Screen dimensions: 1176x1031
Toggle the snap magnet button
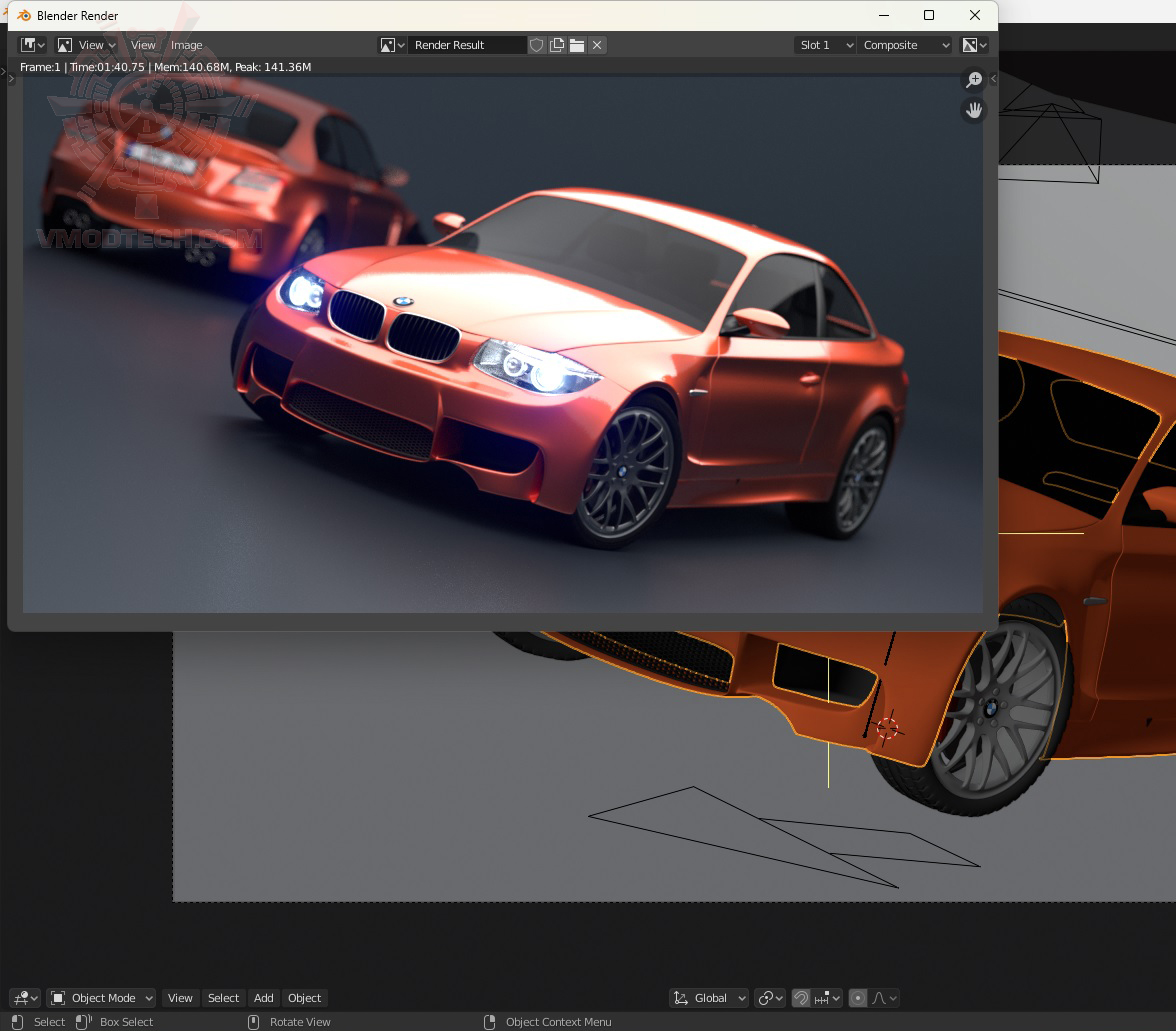801,998
